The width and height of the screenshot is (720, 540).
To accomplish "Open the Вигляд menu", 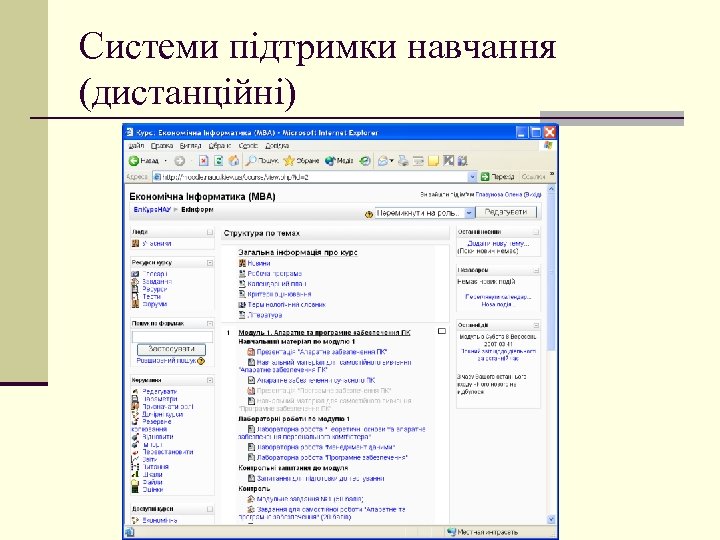I will (x=191, y=146).
